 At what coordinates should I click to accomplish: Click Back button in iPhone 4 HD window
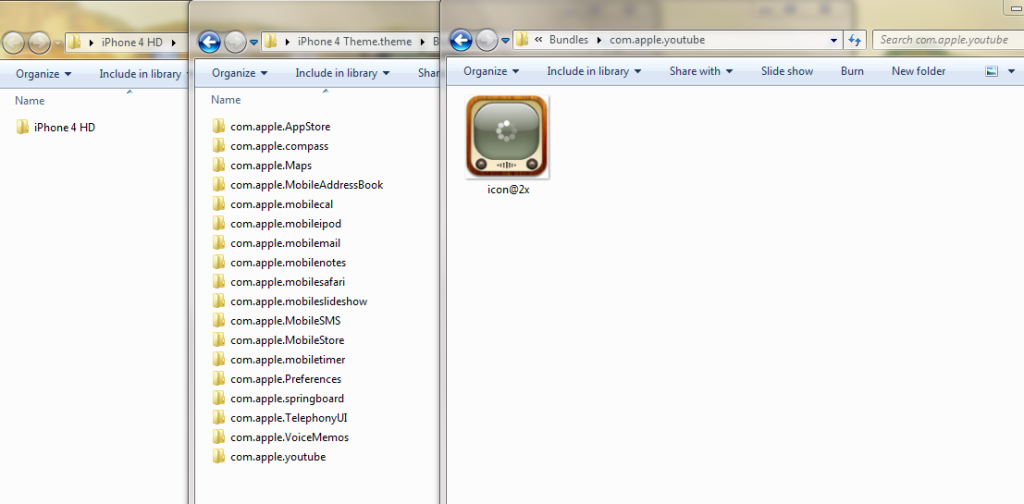[13, 44]
